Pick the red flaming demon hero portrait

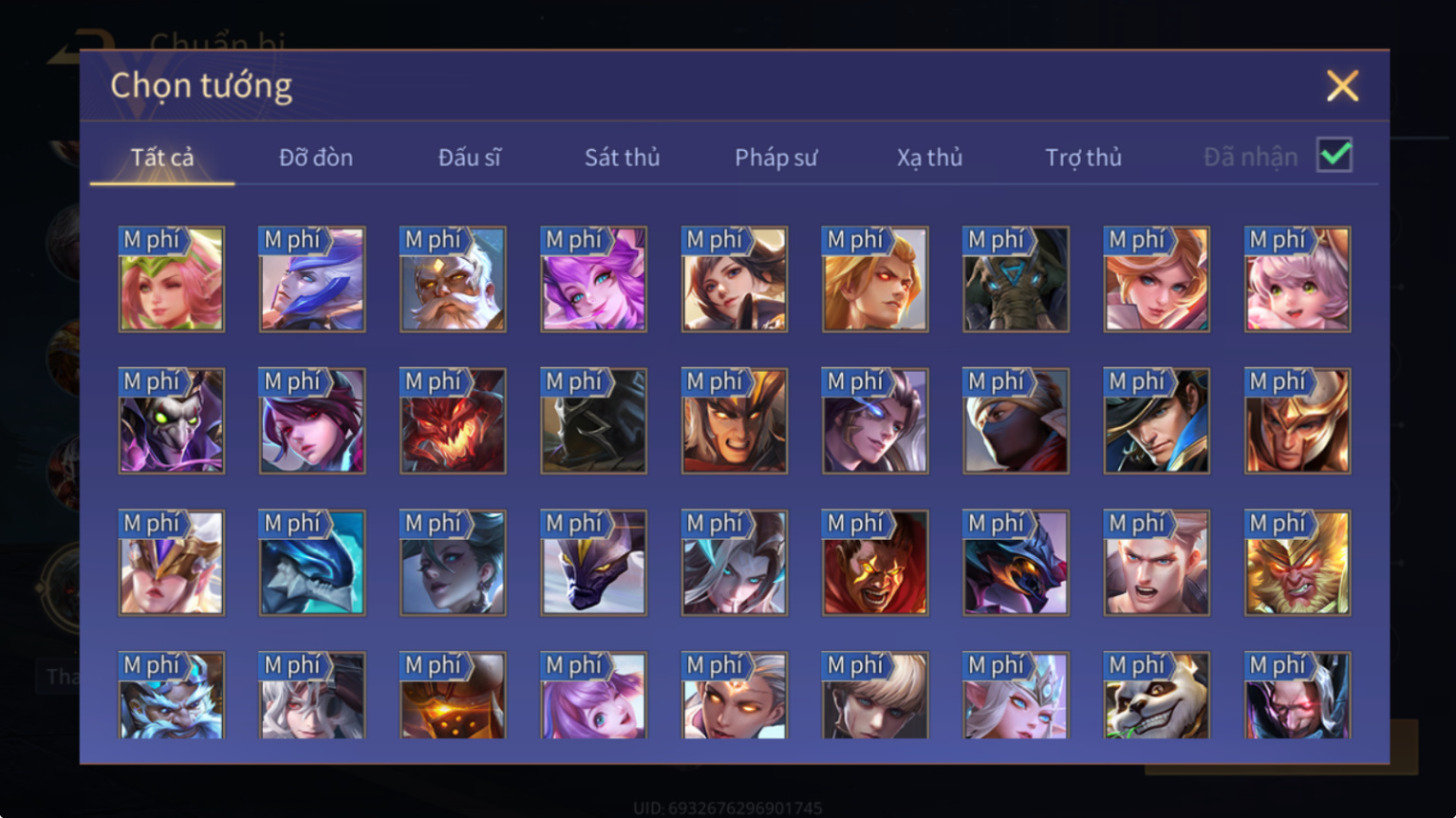(453, 420)
